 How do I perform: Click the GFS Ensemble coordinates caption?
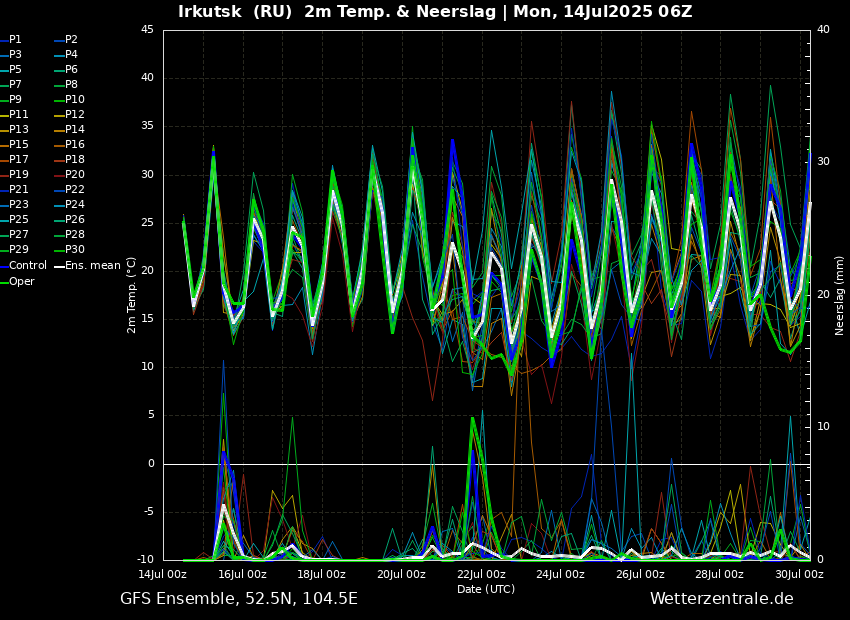click(239, 599)
